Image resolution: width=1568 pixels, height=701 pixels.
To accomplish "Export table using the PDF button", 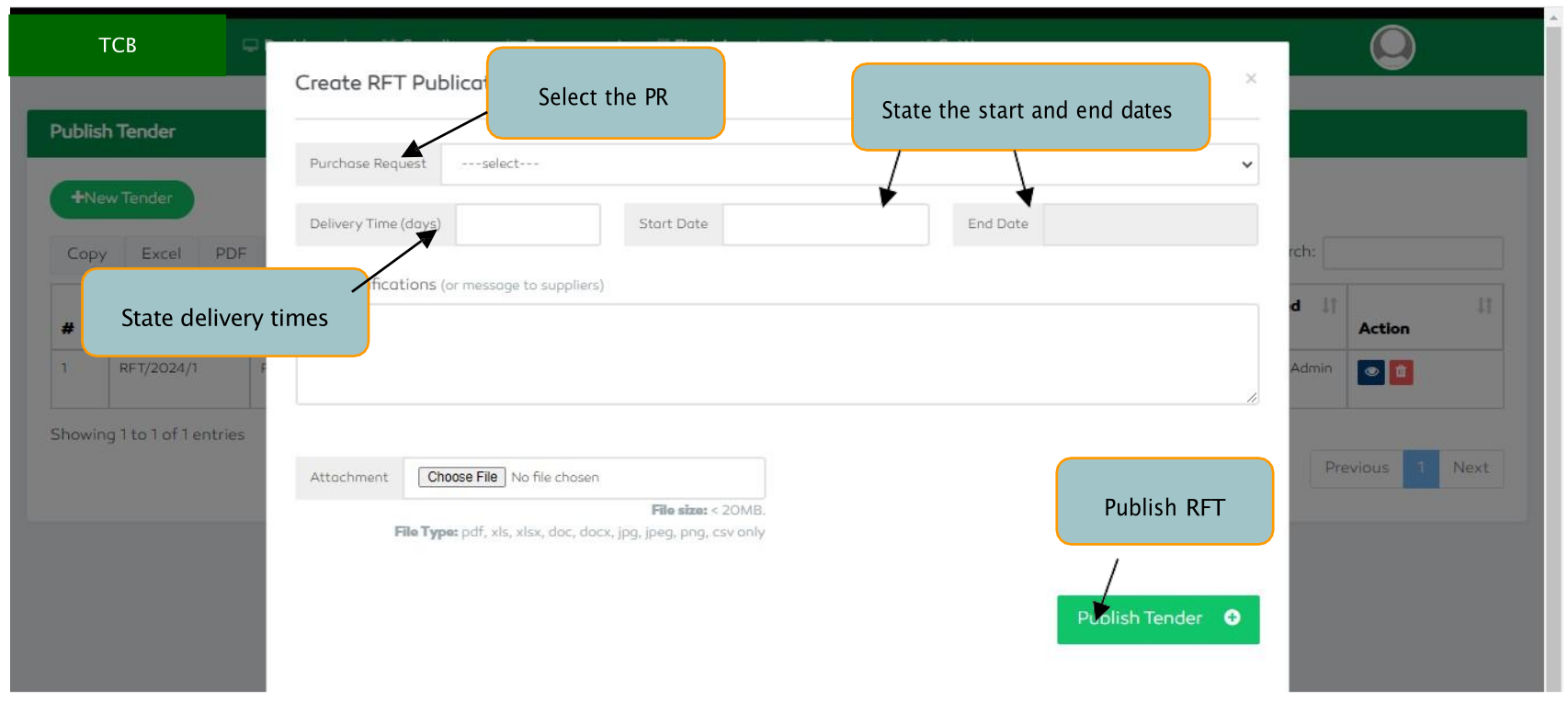I will point(231,254).
